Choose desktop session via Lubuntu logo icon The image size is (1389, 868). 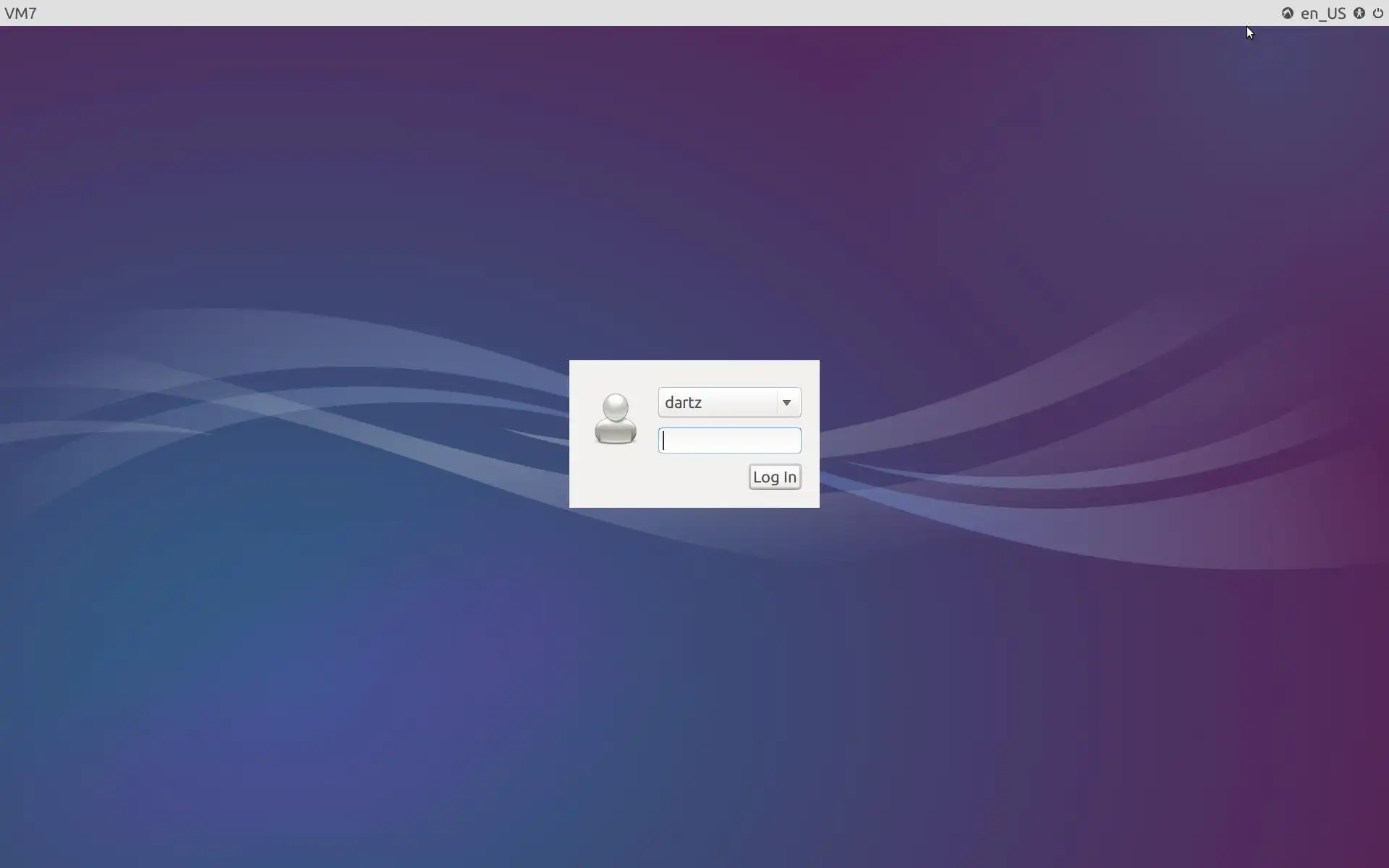pos(1287,13)
